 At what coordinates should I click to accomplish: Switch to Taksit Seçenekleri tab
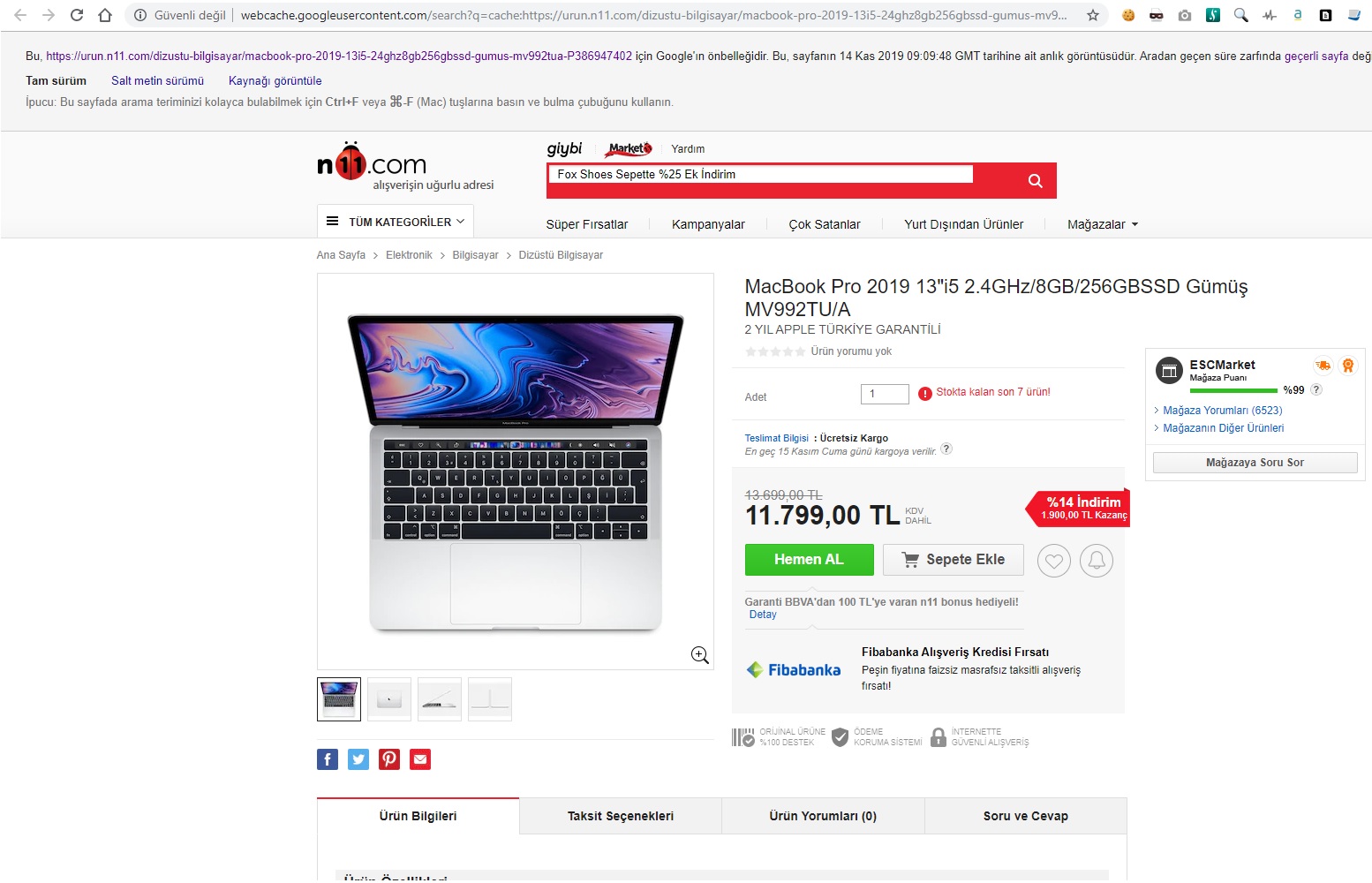pyautogui.click(x=621, y=816)
